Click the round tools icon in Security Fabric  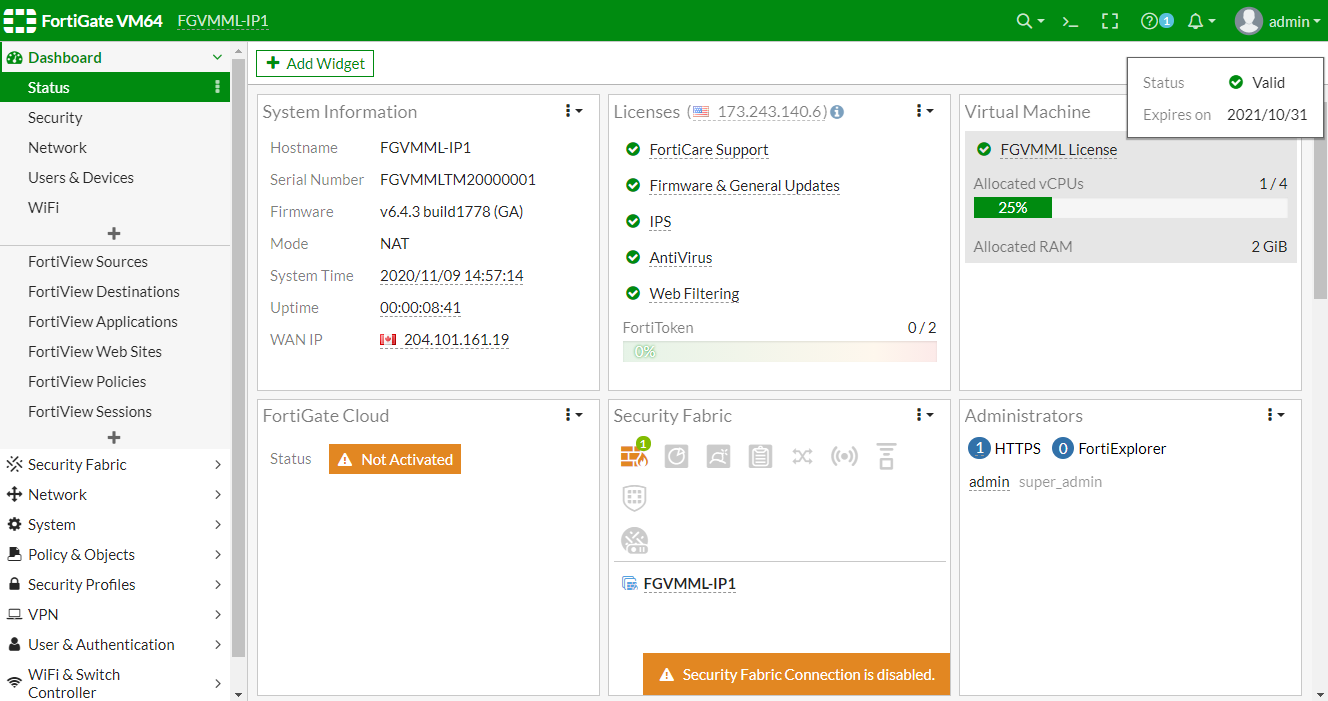tap(634, 541)
